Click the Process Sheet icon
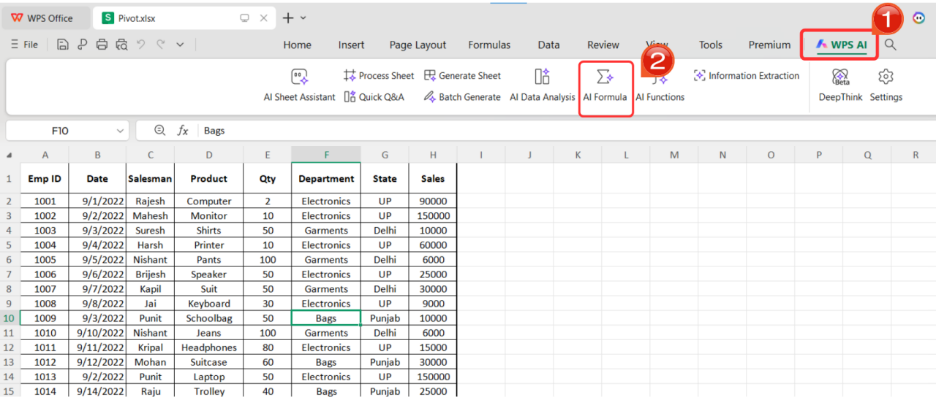This screenshot has height=400, width=936. (x=349, y=76)
